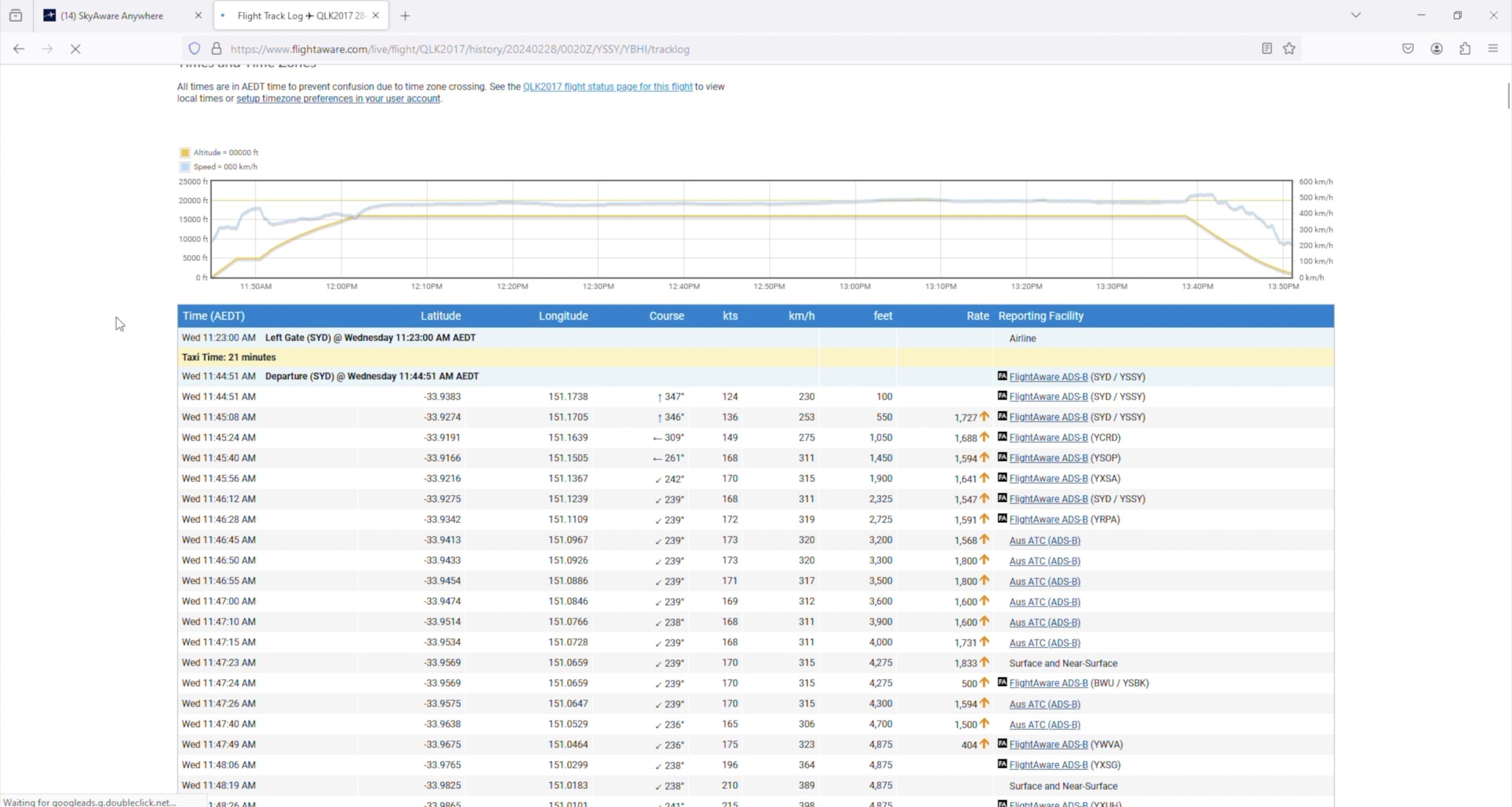
Task: Click the yellow Altitude legend swatch
Action: tap(185, 153)
